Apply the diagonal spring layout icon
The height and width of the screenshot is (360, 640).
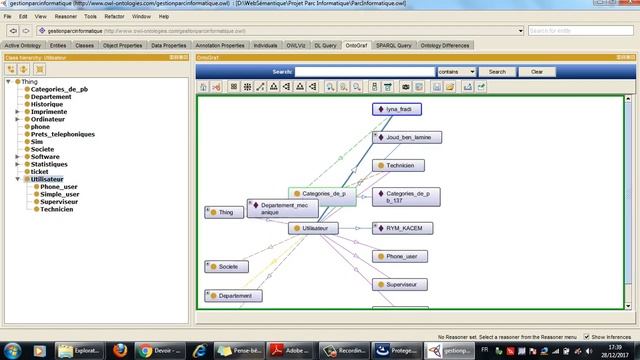[260, 87]
